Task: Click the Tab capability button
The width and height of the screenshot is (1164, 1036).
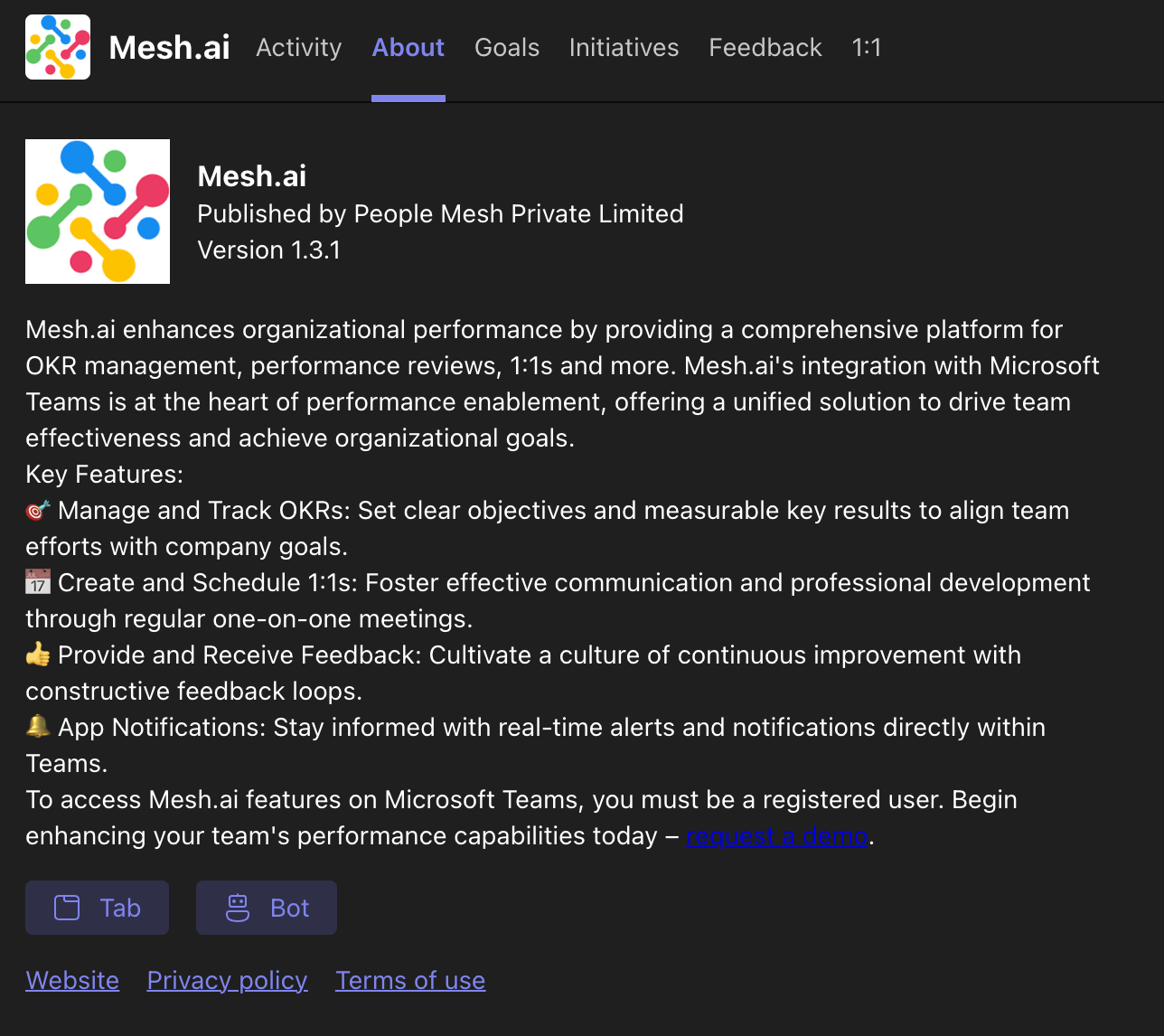Action: [97, 907]
